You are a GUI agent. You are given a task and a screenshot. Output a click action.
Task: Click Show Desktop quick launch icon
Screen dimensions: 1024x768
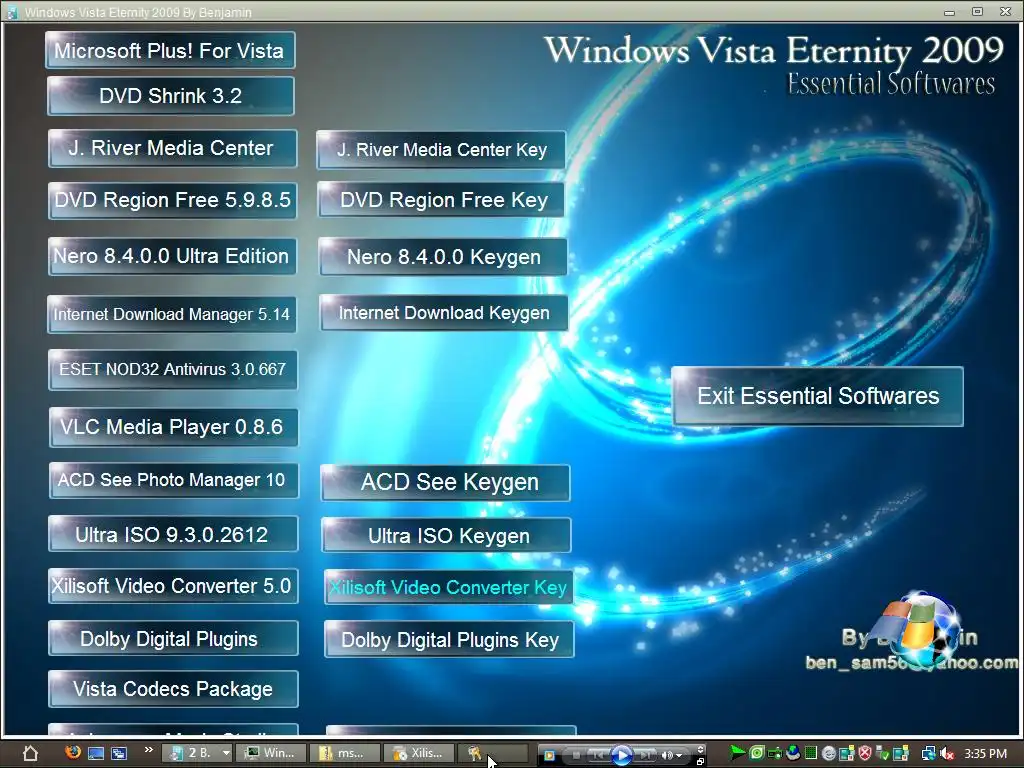pyautogui.click(x=96, y=753)
